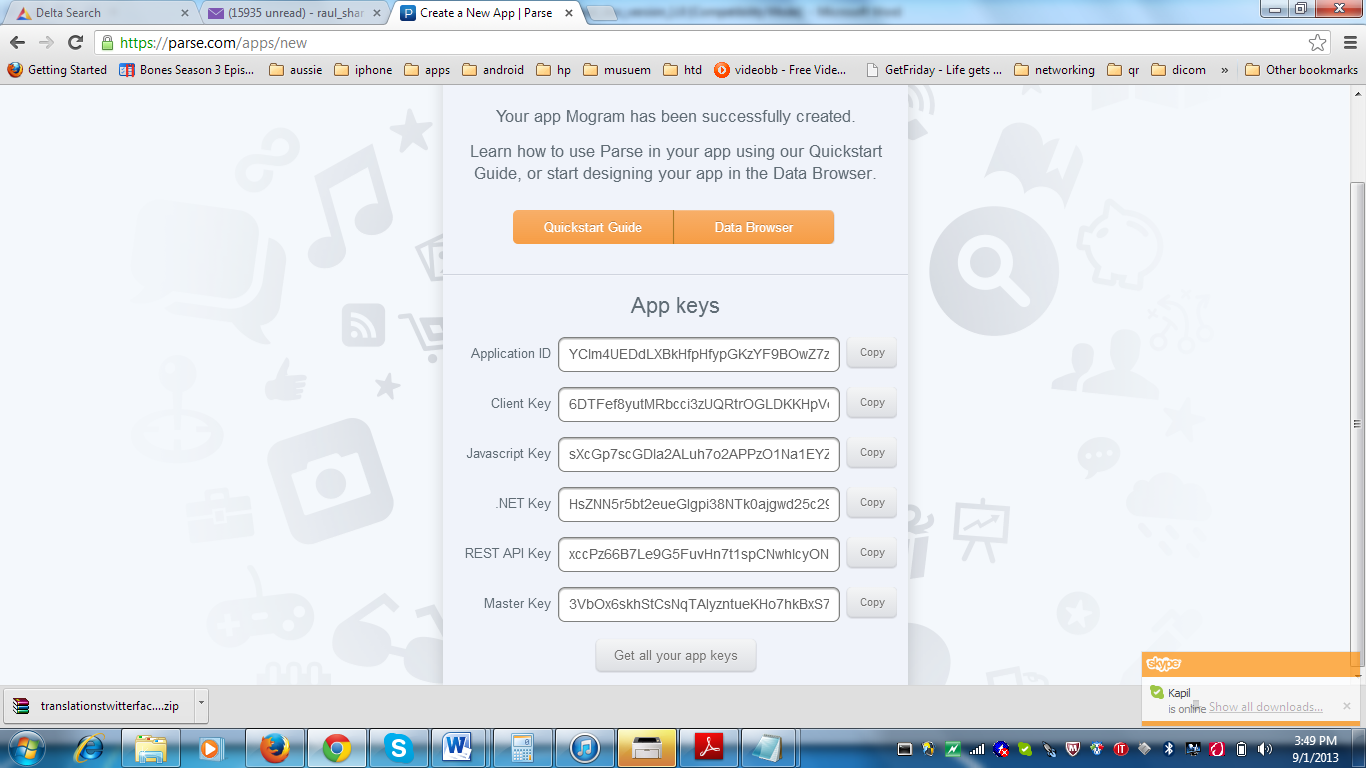Switch to Firefox in the taskbar

(274, 747)
